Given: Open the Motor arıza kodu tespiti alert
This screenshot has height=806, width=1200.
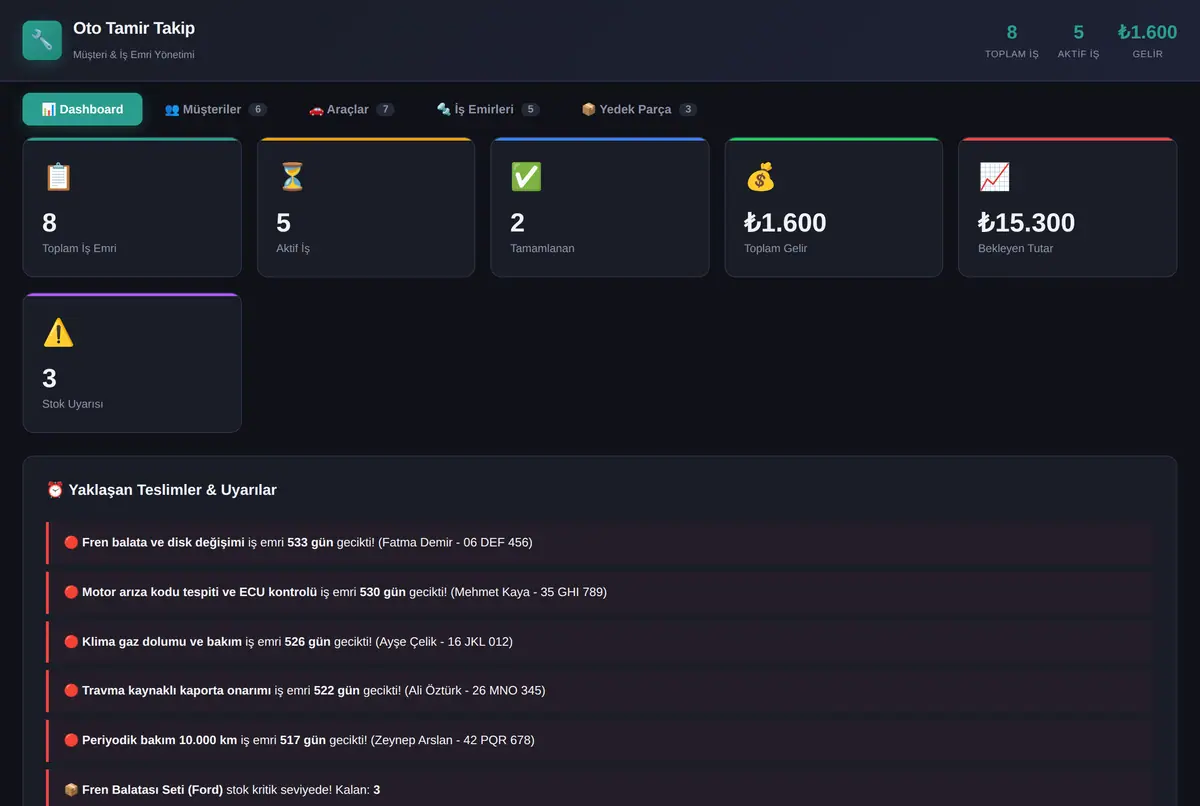Looking at the screenshot, I should (599, 592).
